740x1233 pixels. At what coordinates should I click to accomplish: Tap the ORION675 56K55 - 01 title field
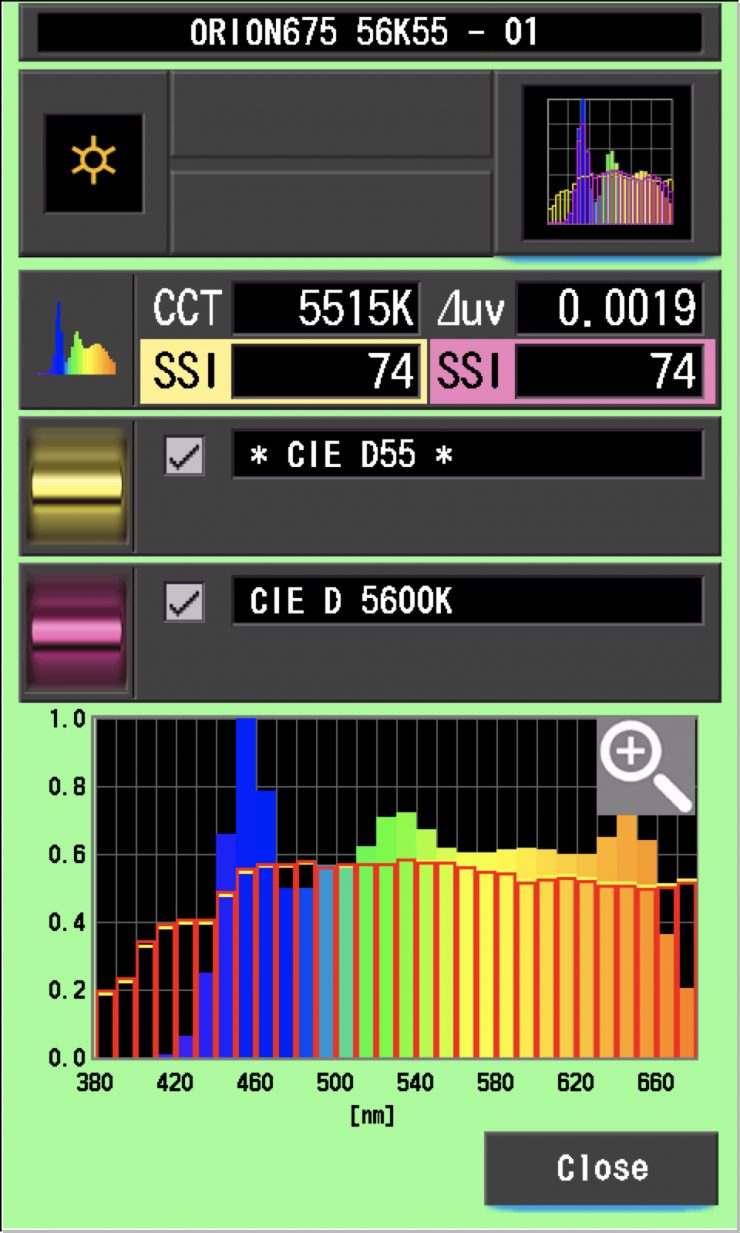[x=369, y=33]
